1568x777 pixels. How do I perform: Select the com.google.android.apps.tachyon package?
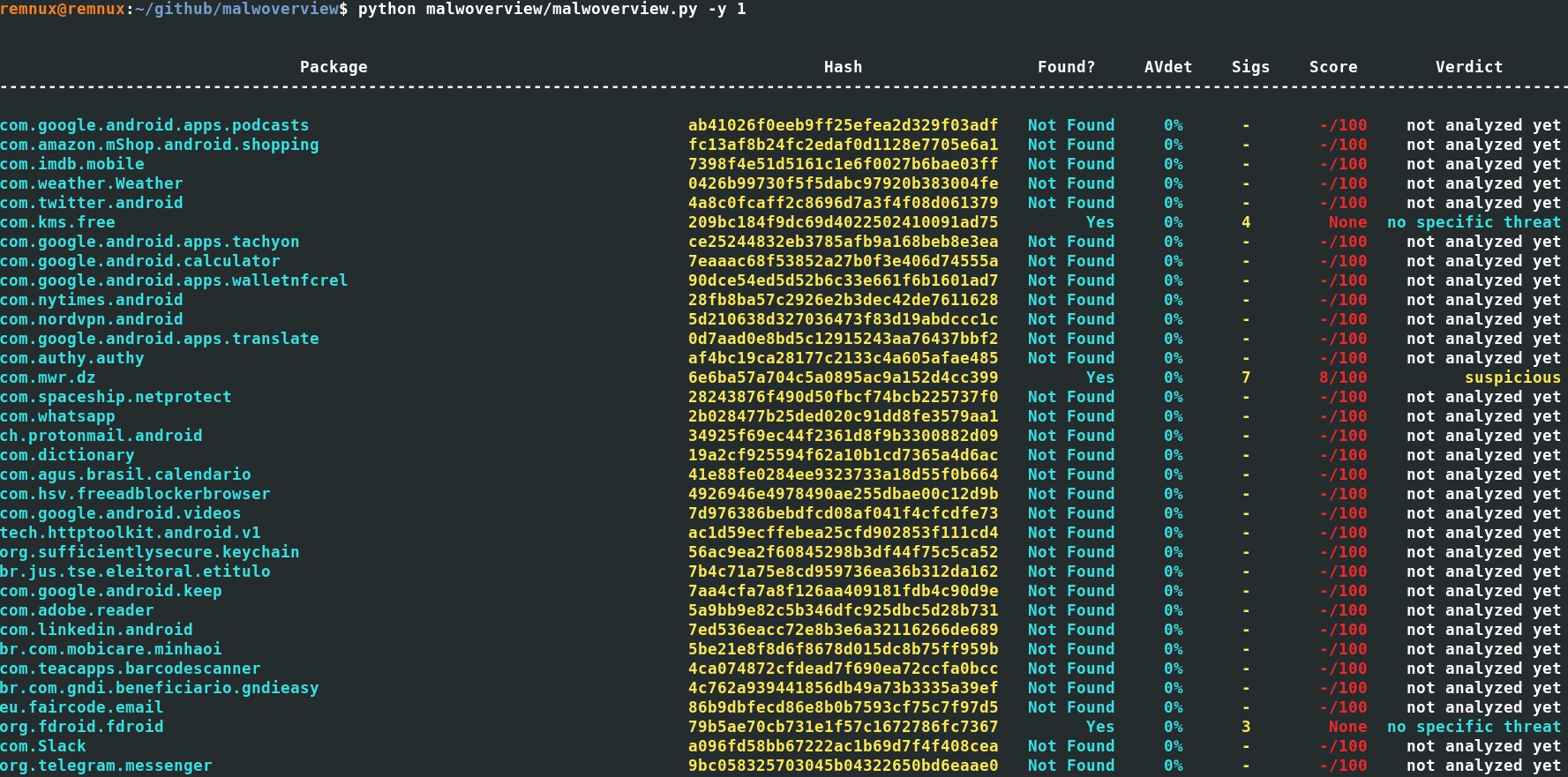[150, 242]
